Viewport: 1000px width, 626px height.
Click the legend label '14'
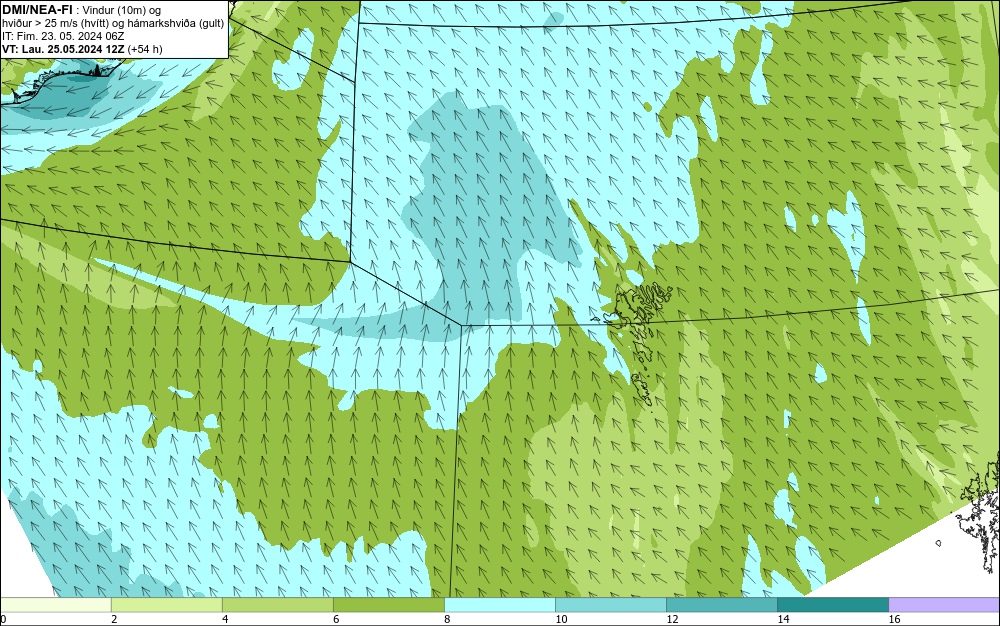coord(783,619)
